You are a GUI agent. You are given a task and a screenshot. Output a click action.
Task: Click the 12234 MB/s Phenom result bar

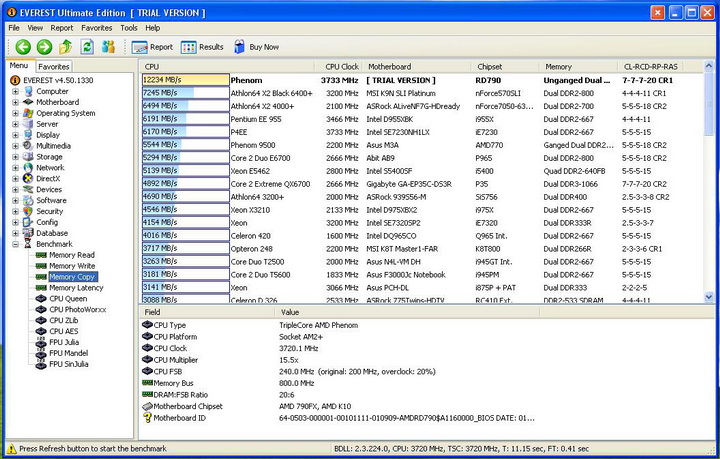(x=186, y=80)
